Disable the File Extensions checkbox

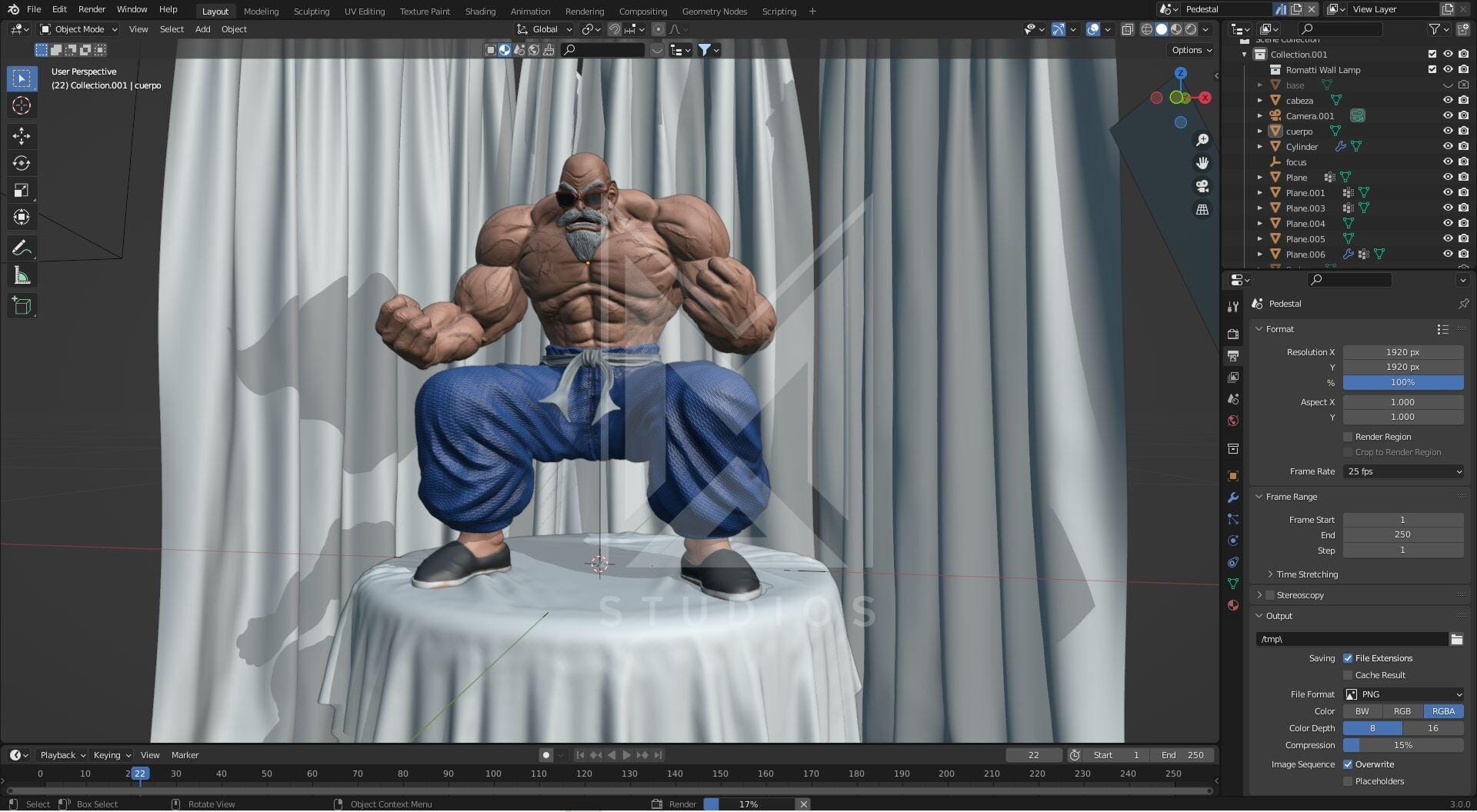coord(1348,658)
